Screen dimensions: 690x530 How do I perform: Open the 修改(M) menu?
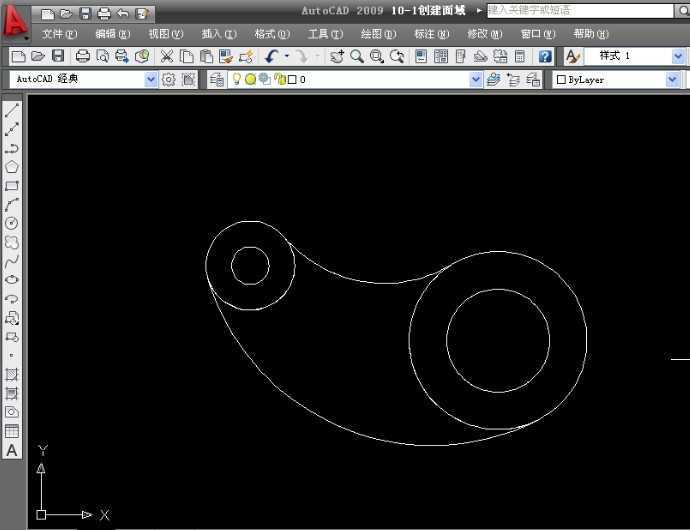[x=484, y=34]
